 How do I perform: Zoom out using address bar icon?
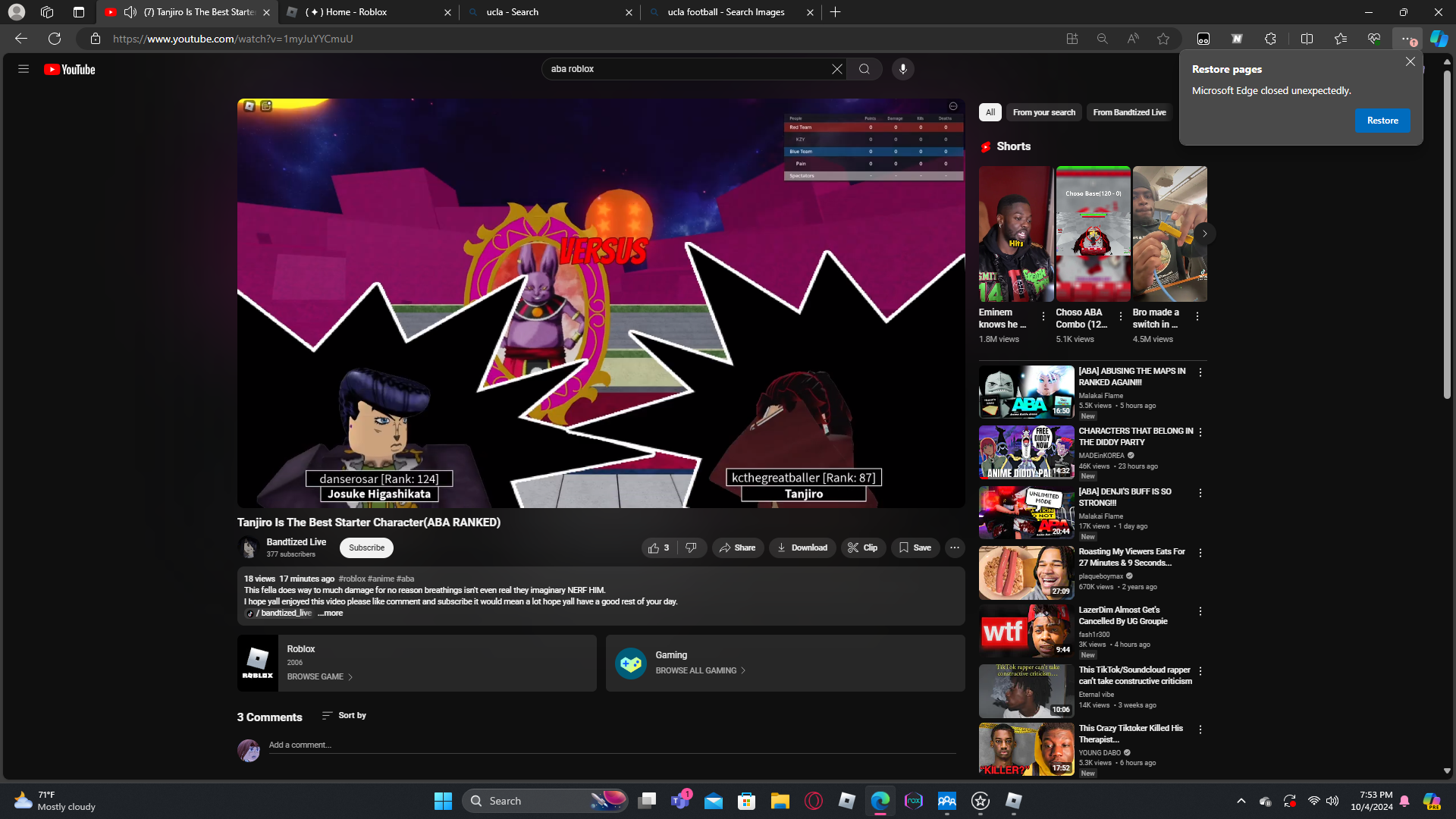tap(1103, 39)
